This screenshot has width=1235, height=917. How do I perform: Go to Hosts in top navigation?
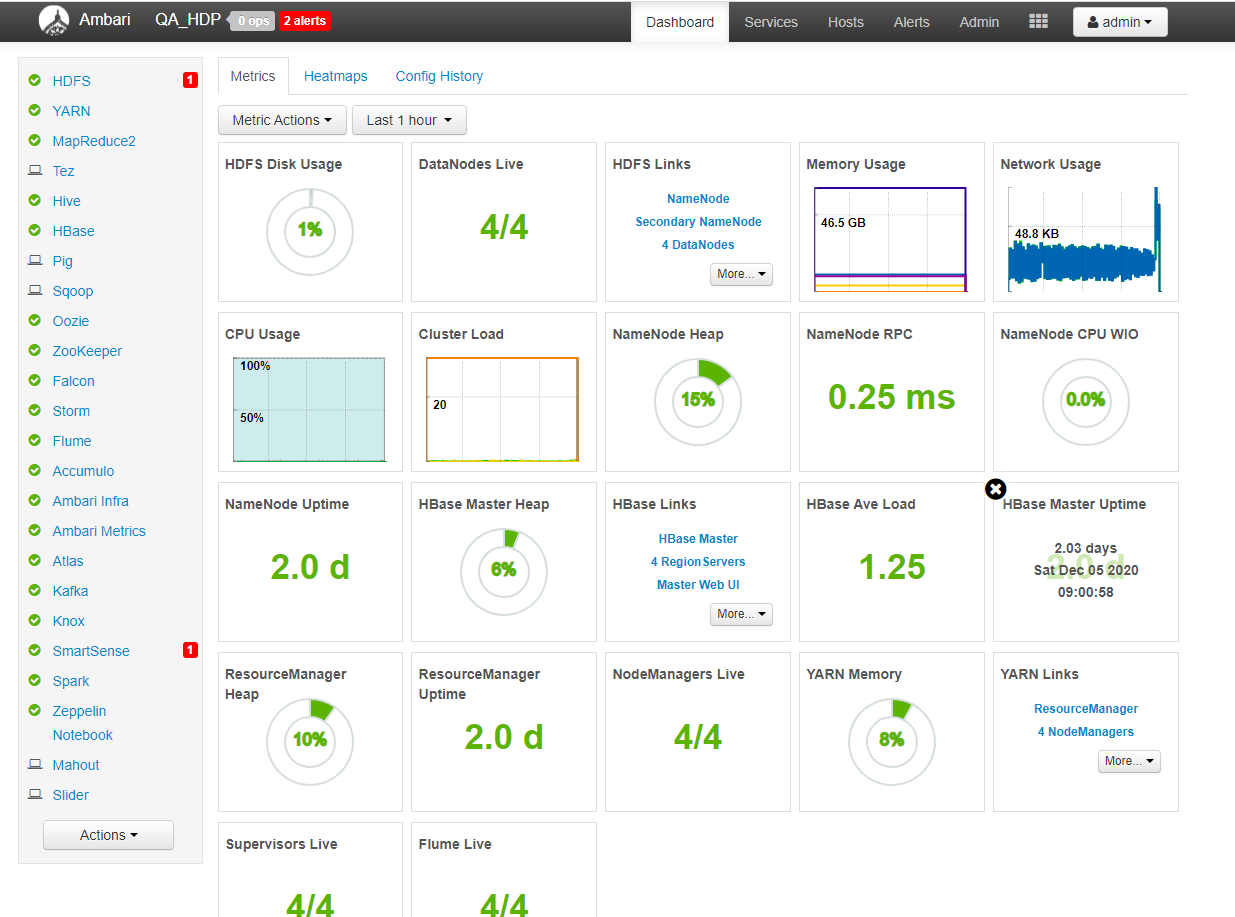pos(845,22)
